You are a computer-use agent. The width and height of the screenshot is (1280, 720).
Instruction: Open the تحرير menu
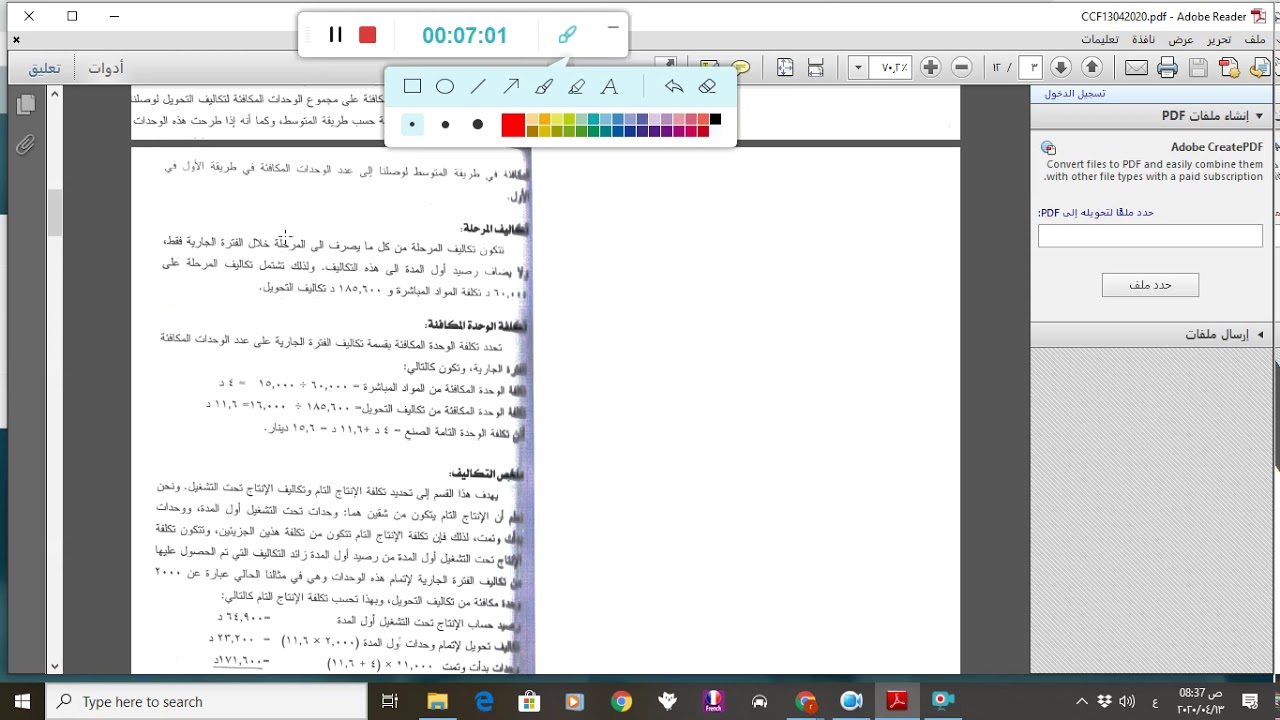pos(1218,40)
